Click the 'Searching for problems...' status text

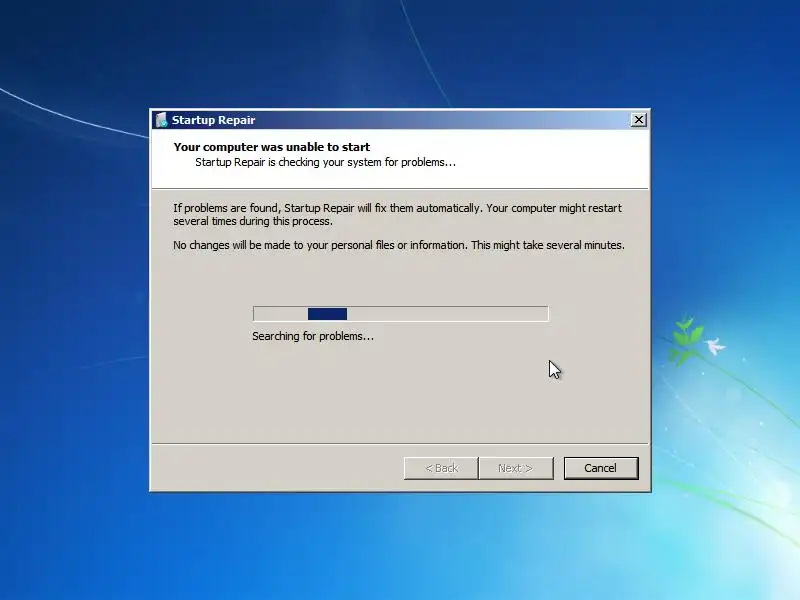[x=313, y=336]
